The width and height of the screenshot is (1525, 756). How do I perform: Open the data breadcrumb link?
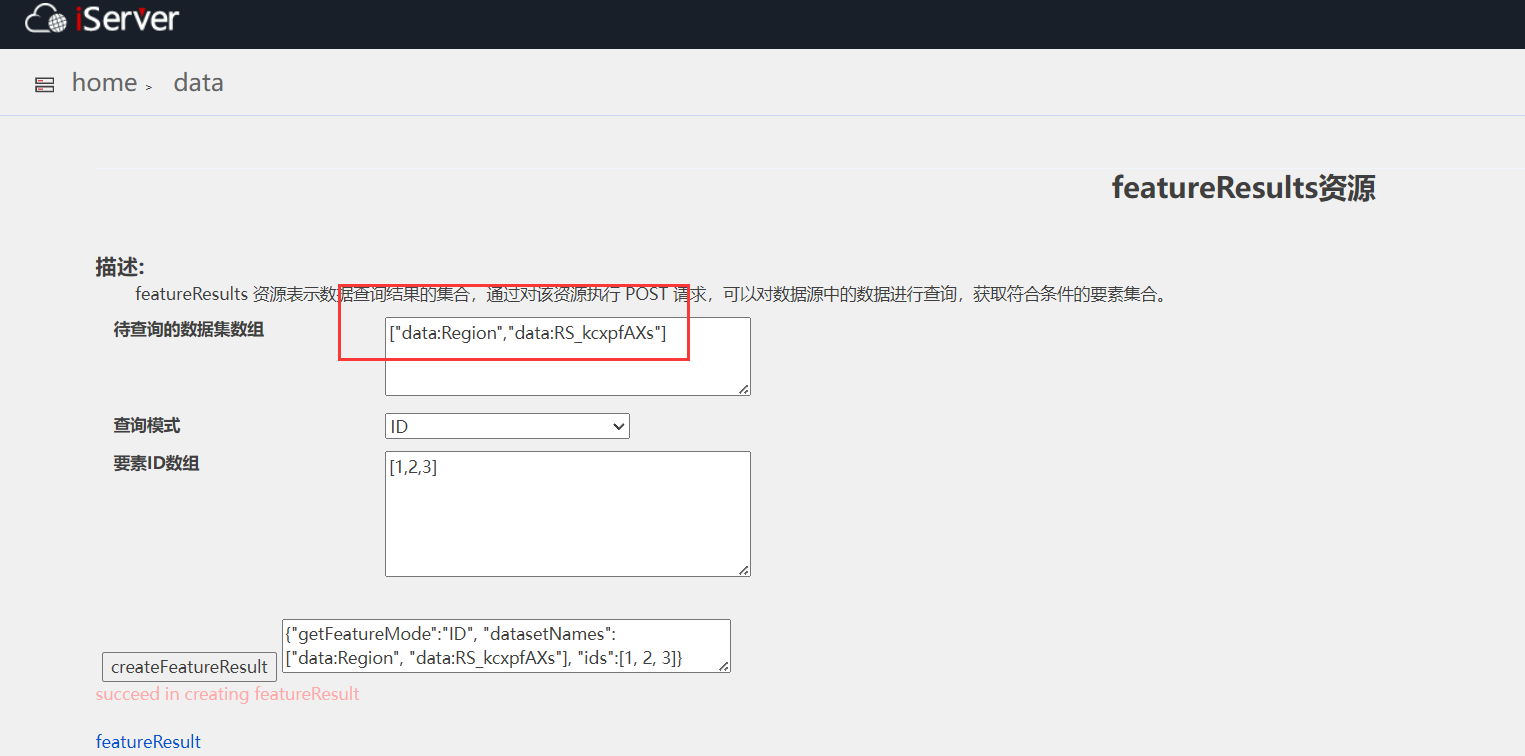point(198,83)
